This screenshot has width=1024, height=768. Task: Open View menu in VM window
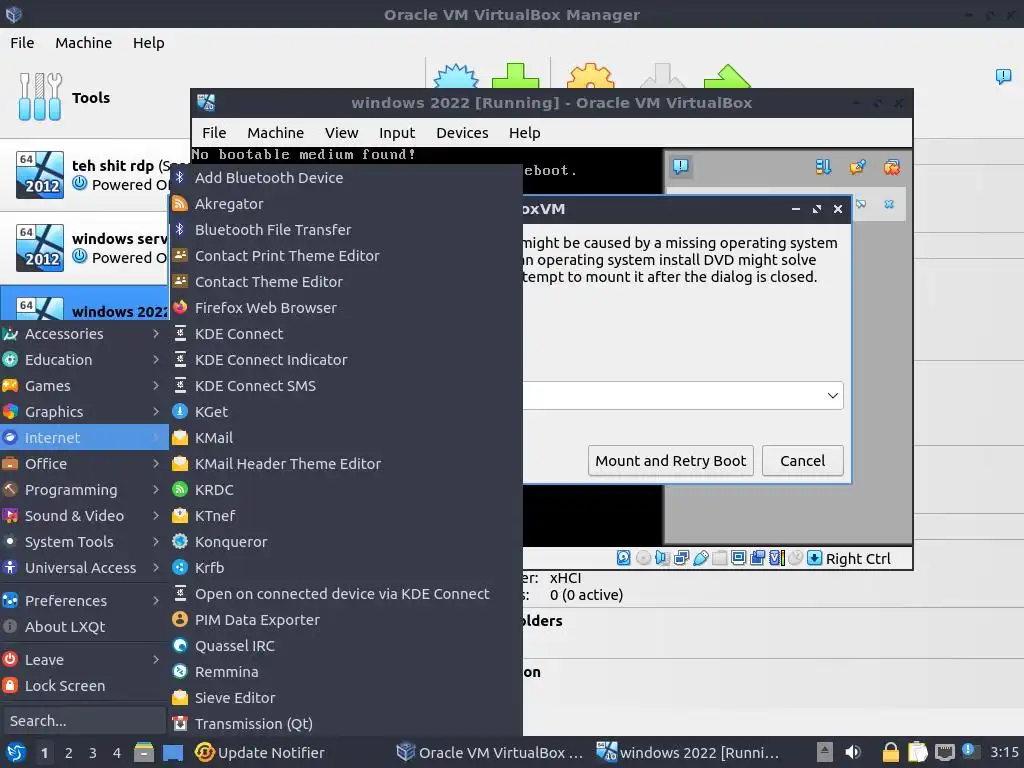pyautogui.click(x=342, y=133)
